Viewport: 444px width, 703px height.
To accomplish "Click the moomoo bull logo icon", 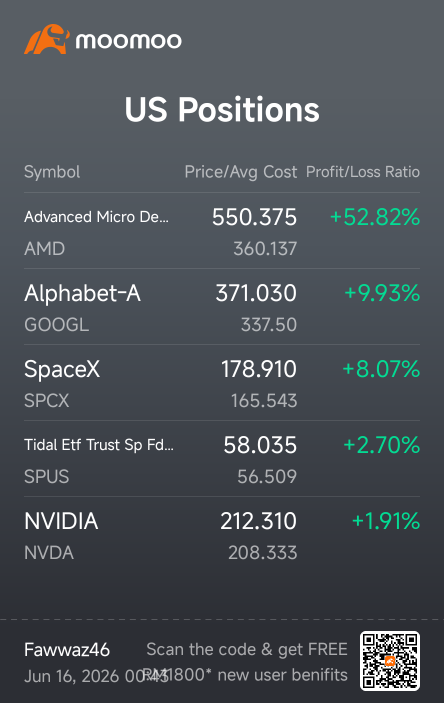I will pos(47,39).
